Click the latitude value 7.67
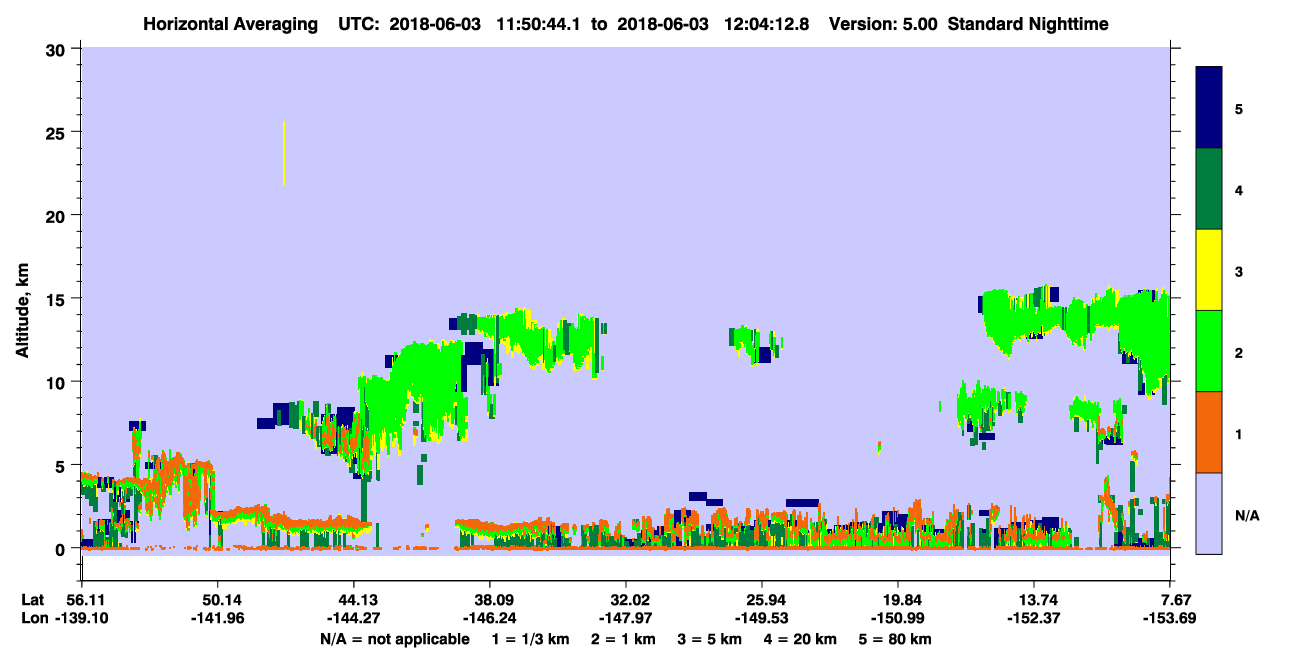This screenshot has height=667, width=1300. 1176,600
